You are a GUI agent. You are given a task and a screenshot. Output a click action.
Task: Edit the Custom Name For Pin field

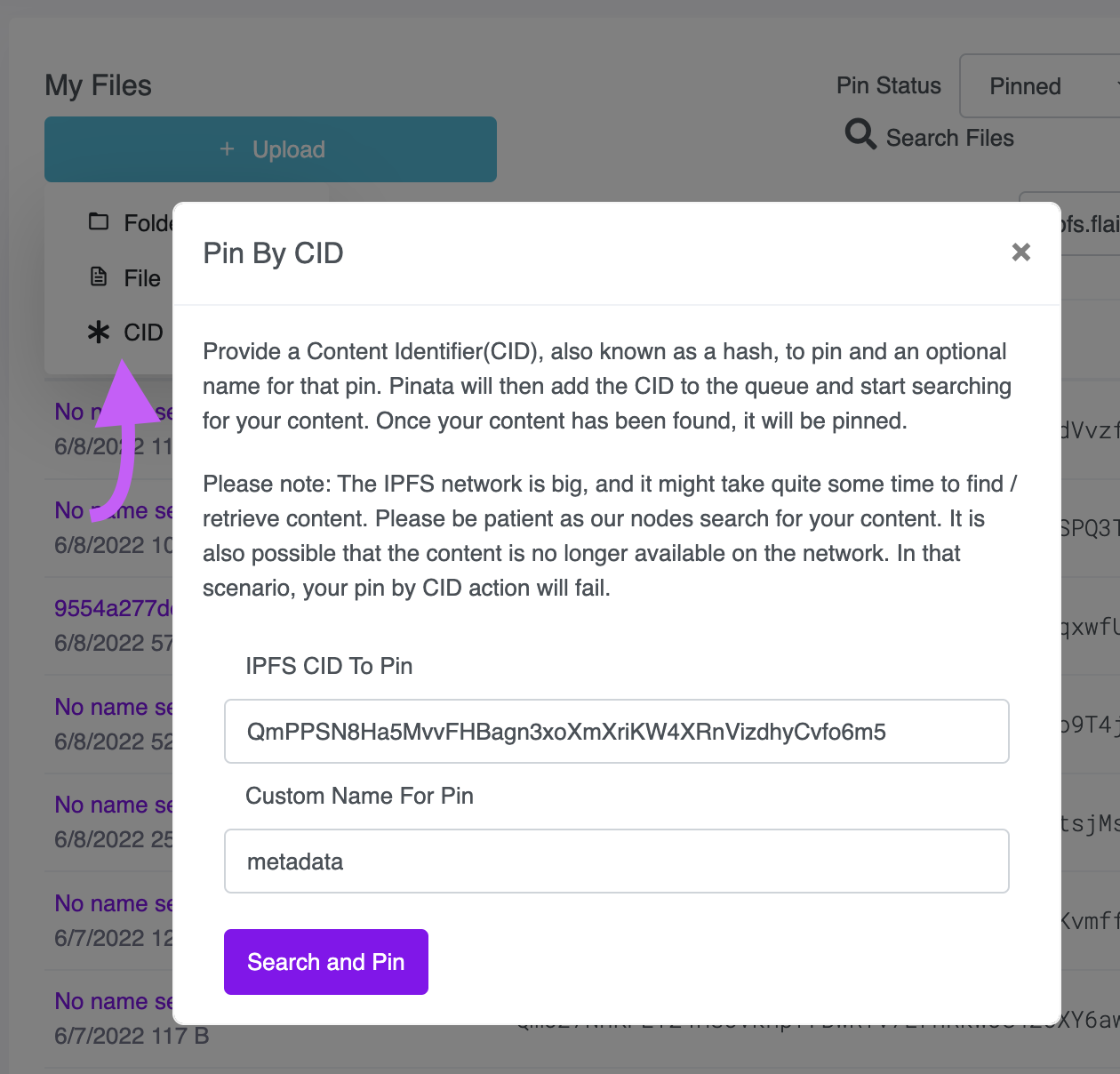tap(617, 862)
